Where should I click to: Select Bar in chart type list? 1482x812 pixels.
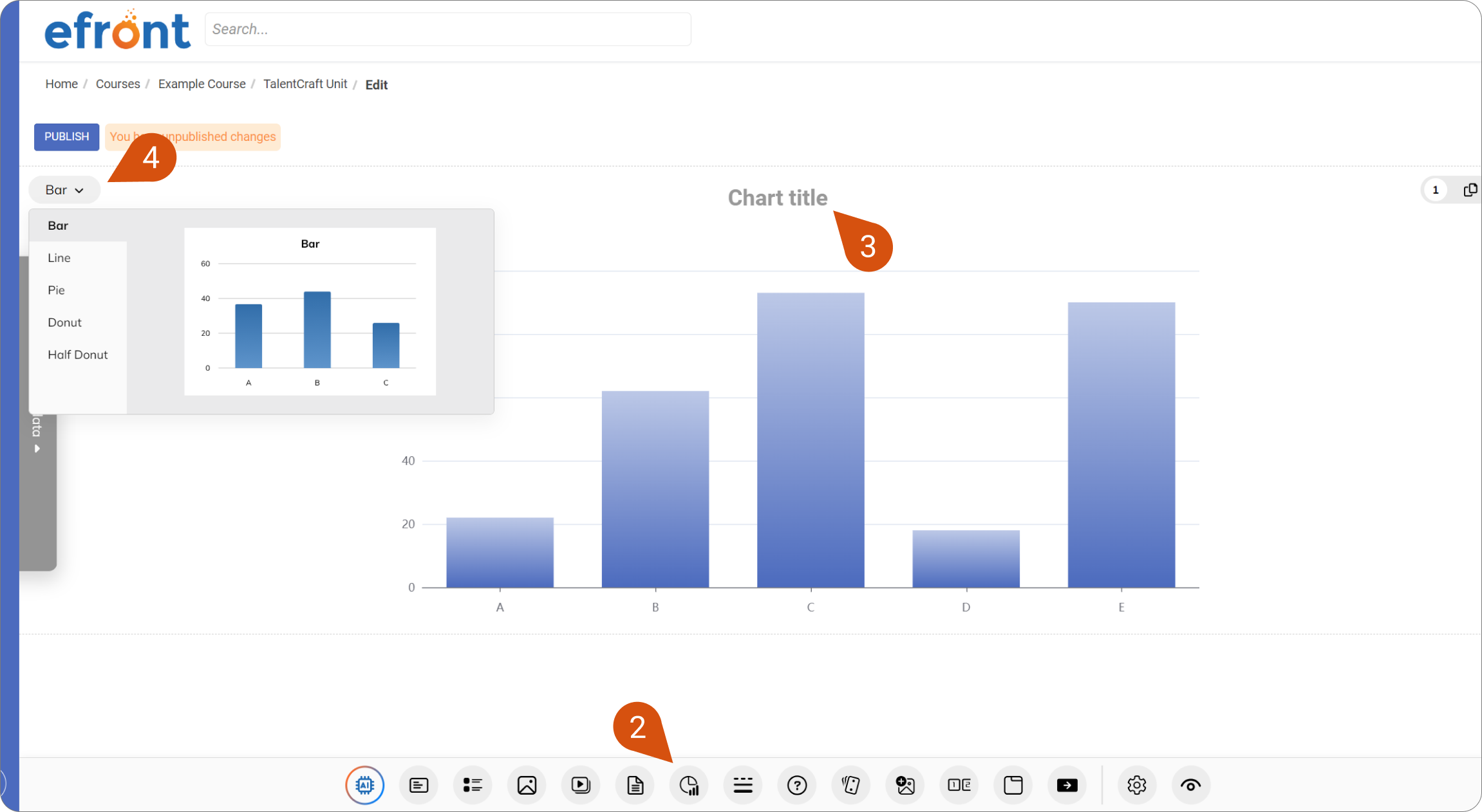[x=78, y=225]
